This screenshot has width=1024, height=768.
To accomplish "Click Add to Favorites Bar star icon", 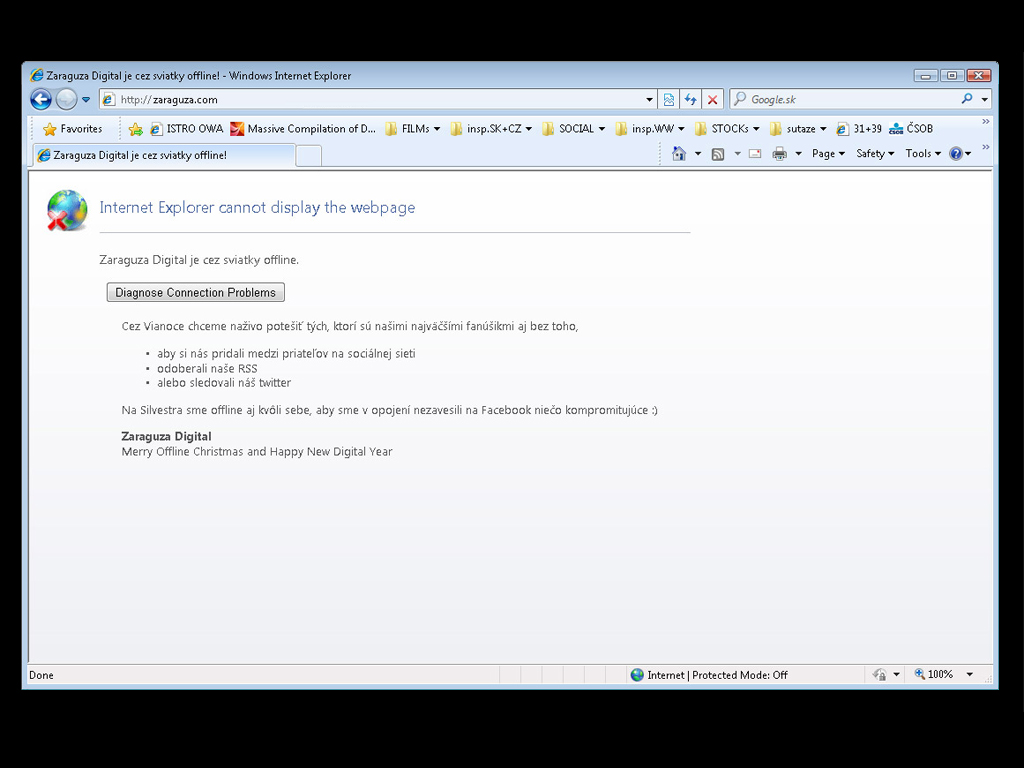I will [135, 129].
